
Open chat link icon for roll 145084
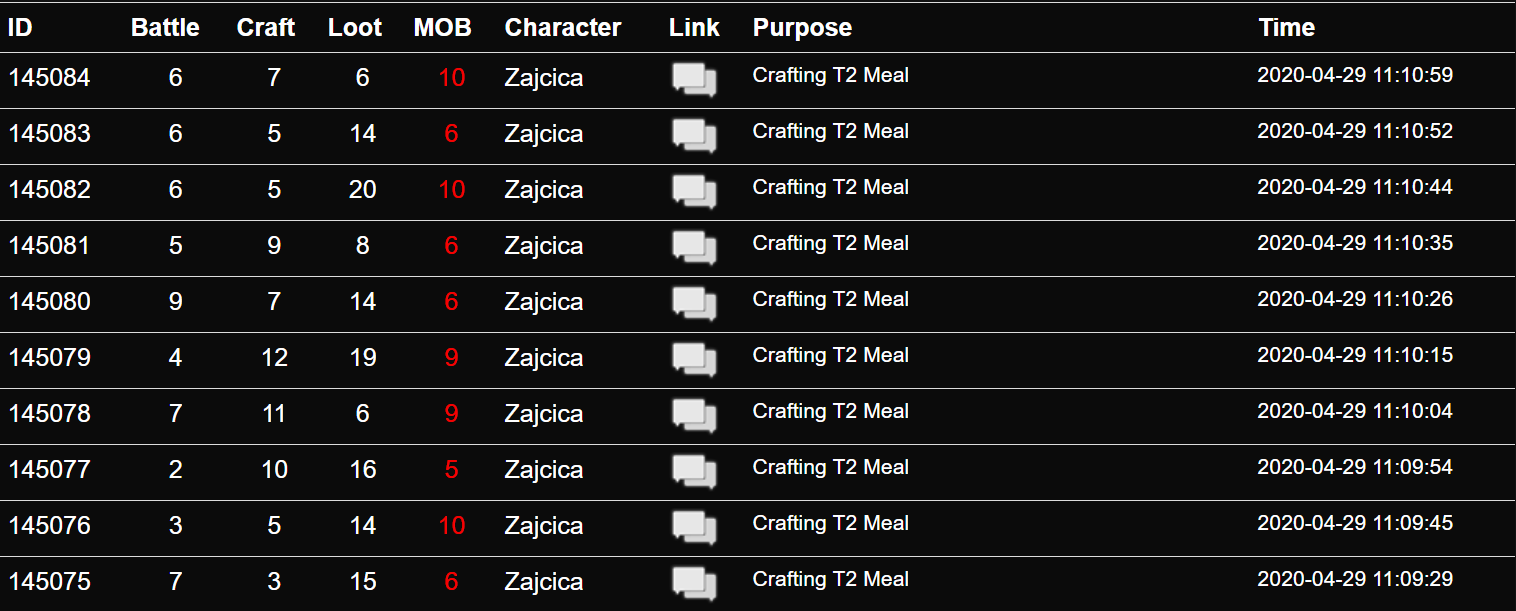click(694, 80)
